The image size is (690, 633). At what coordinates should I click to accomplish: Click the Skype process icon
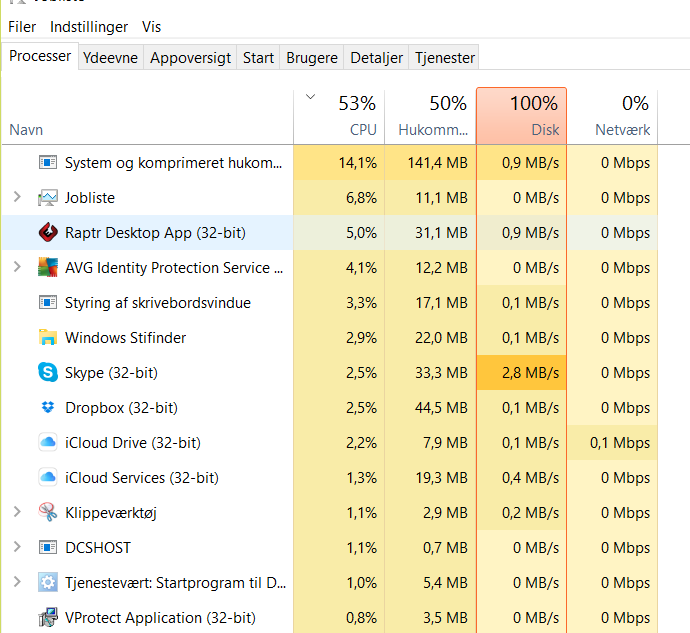click(x=47, y=373)
